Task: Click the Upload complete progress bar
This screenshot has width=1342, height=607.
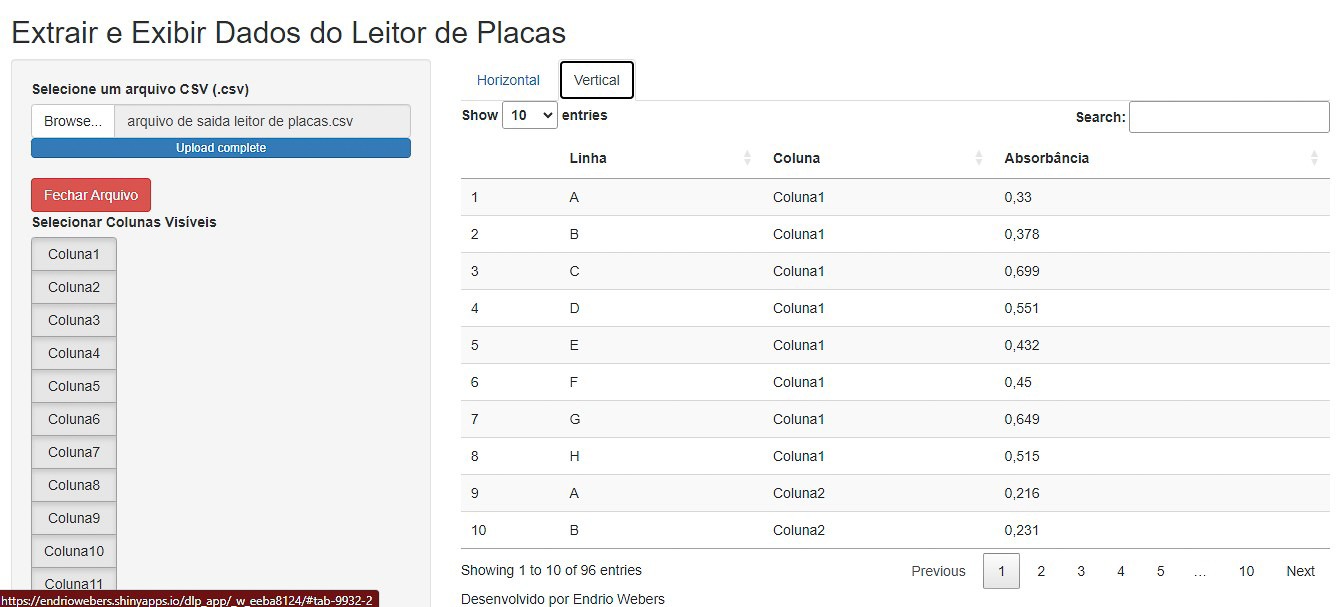Action: 221,148
